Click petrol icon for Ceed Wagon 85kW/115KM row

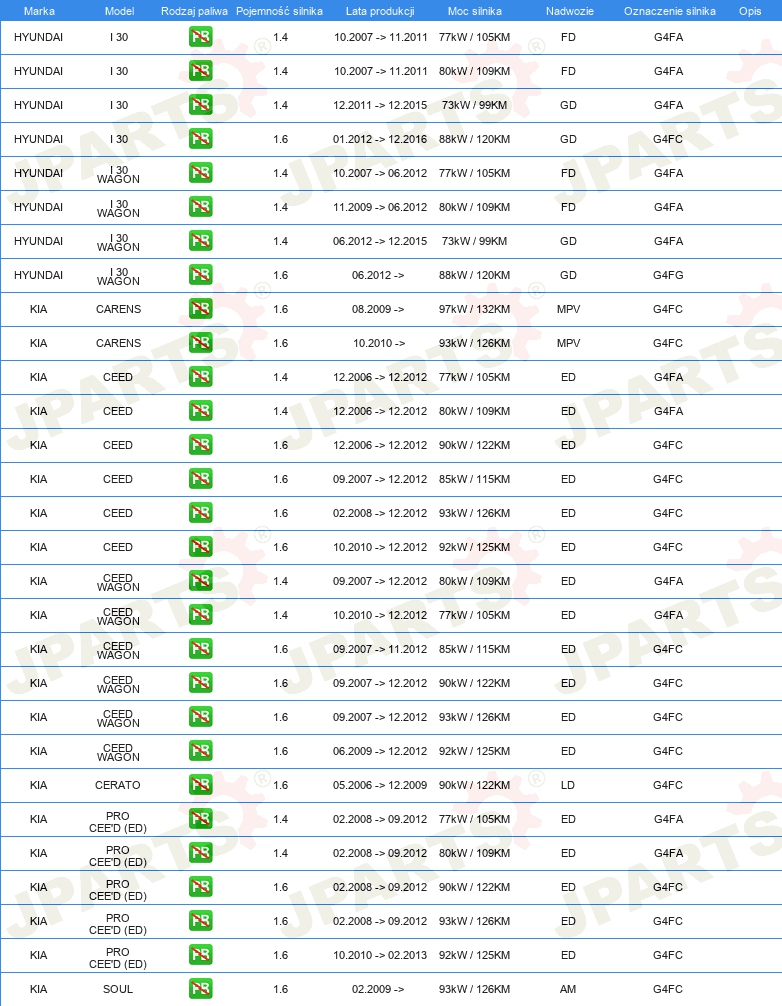[201, 649]
